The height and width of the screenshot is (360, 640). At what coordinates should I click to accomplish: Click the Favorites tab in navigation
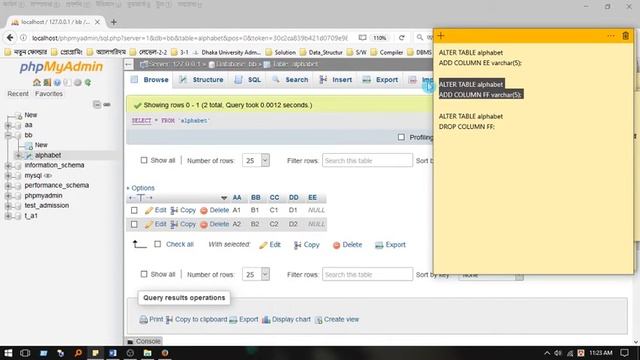click(49, 94)
